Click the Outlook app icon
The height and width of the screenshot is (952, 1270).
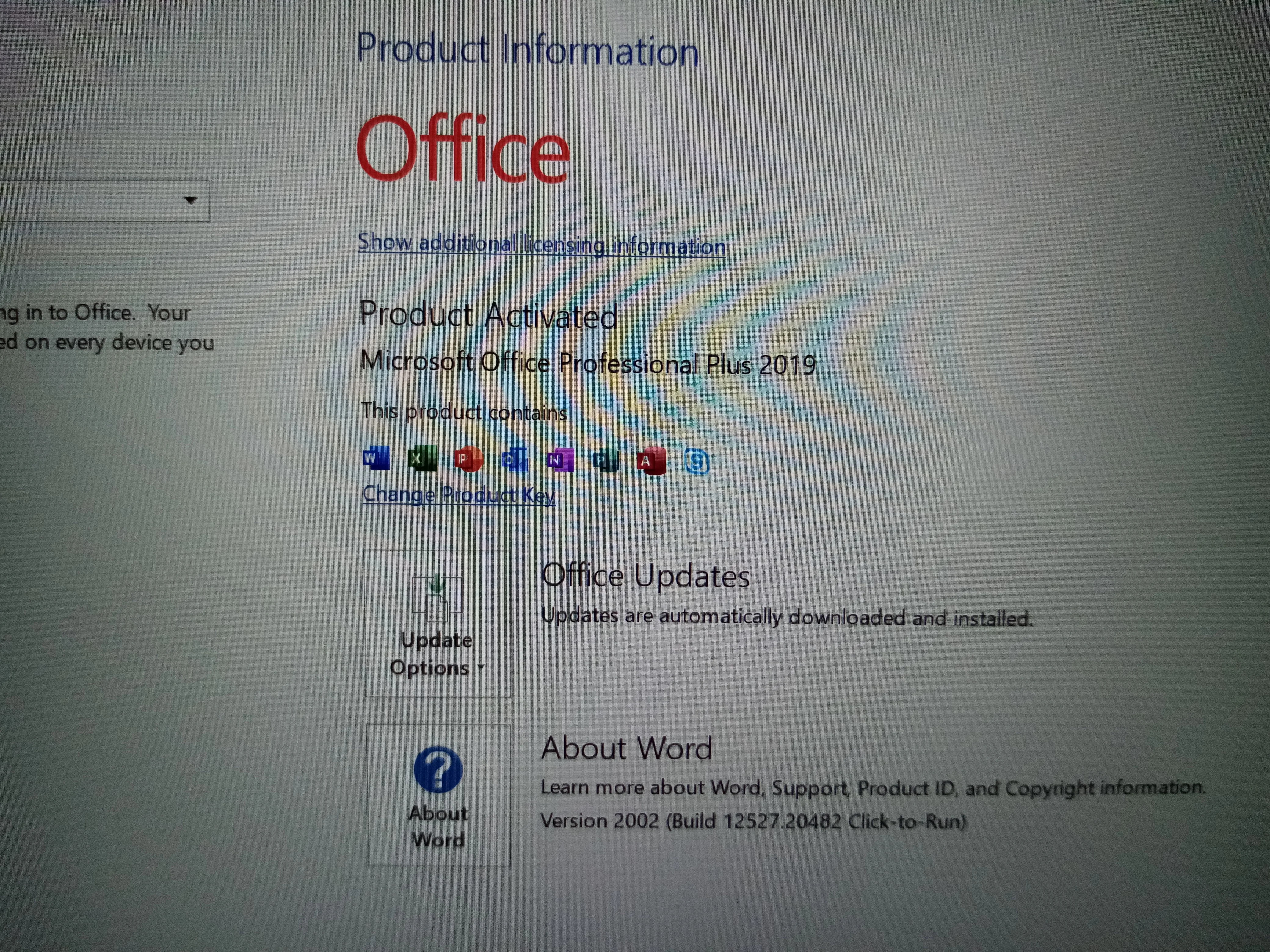coord(514,460)
